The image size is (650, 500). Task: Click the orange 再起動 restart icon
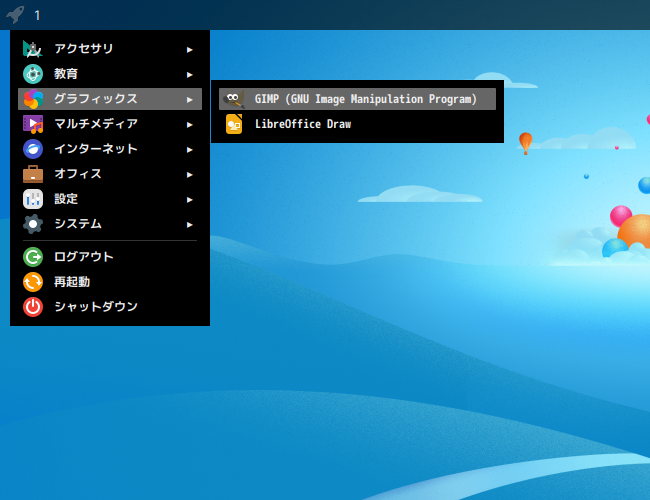[33, 282]
